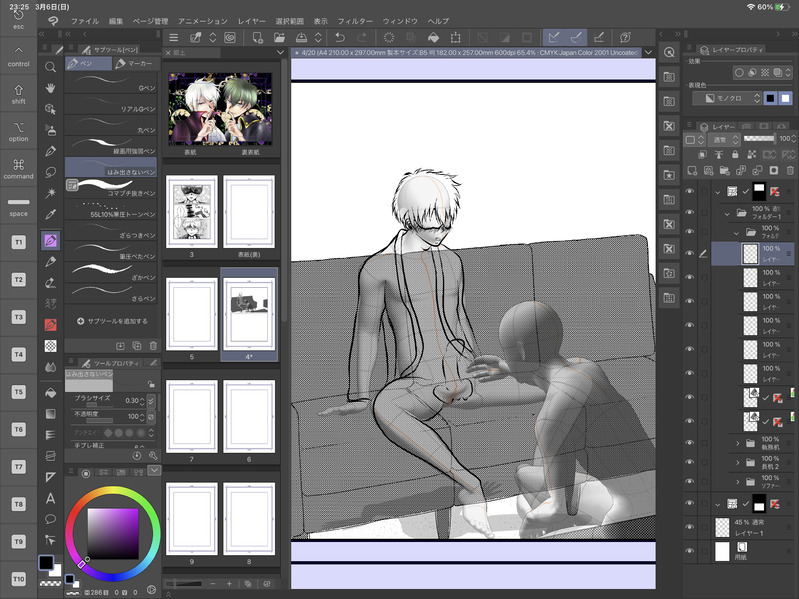Click the redo arrow in command bar
This screenshot has height=599, width=799.
(x=362, y=37)
